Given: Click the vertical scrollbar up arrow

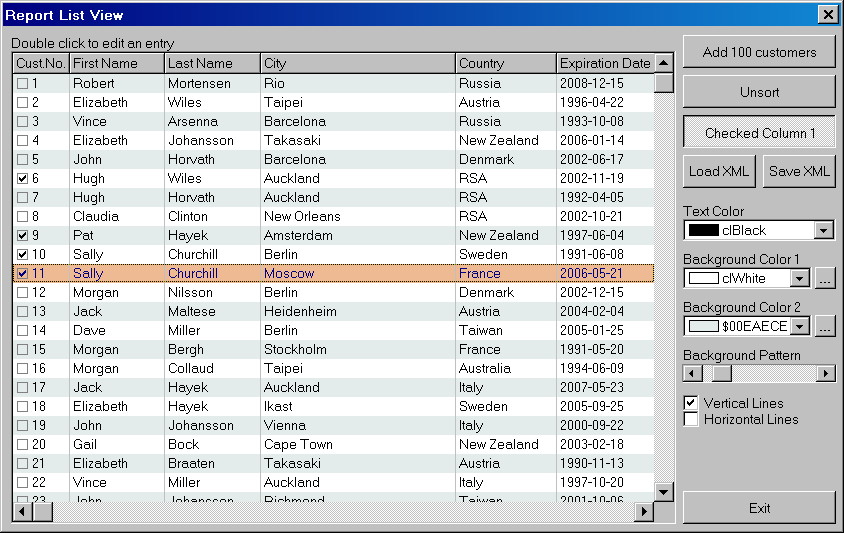Looking at the screenshot, I should click(664, 63).
